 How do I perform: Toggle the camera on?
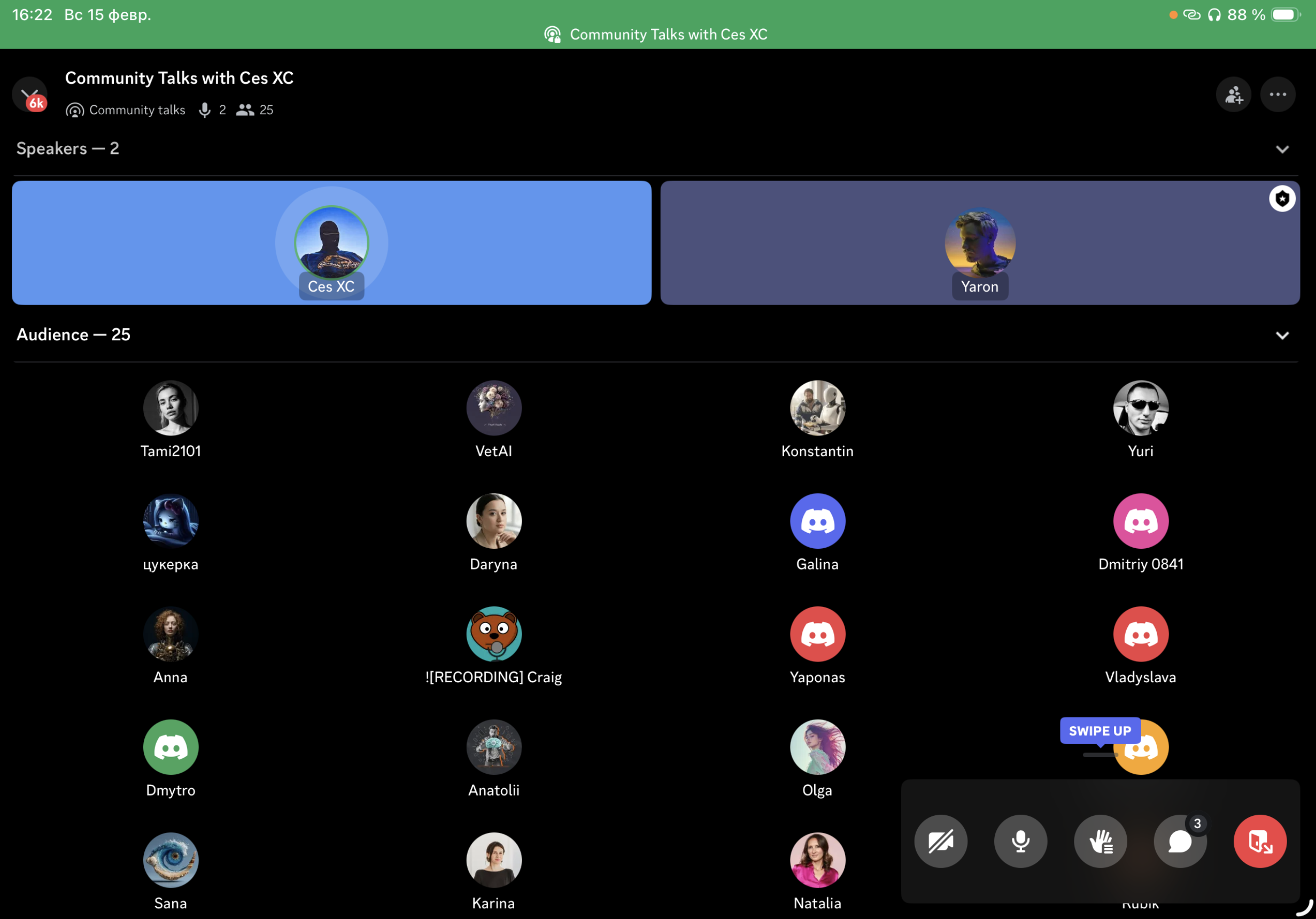(x=941, y=841)
